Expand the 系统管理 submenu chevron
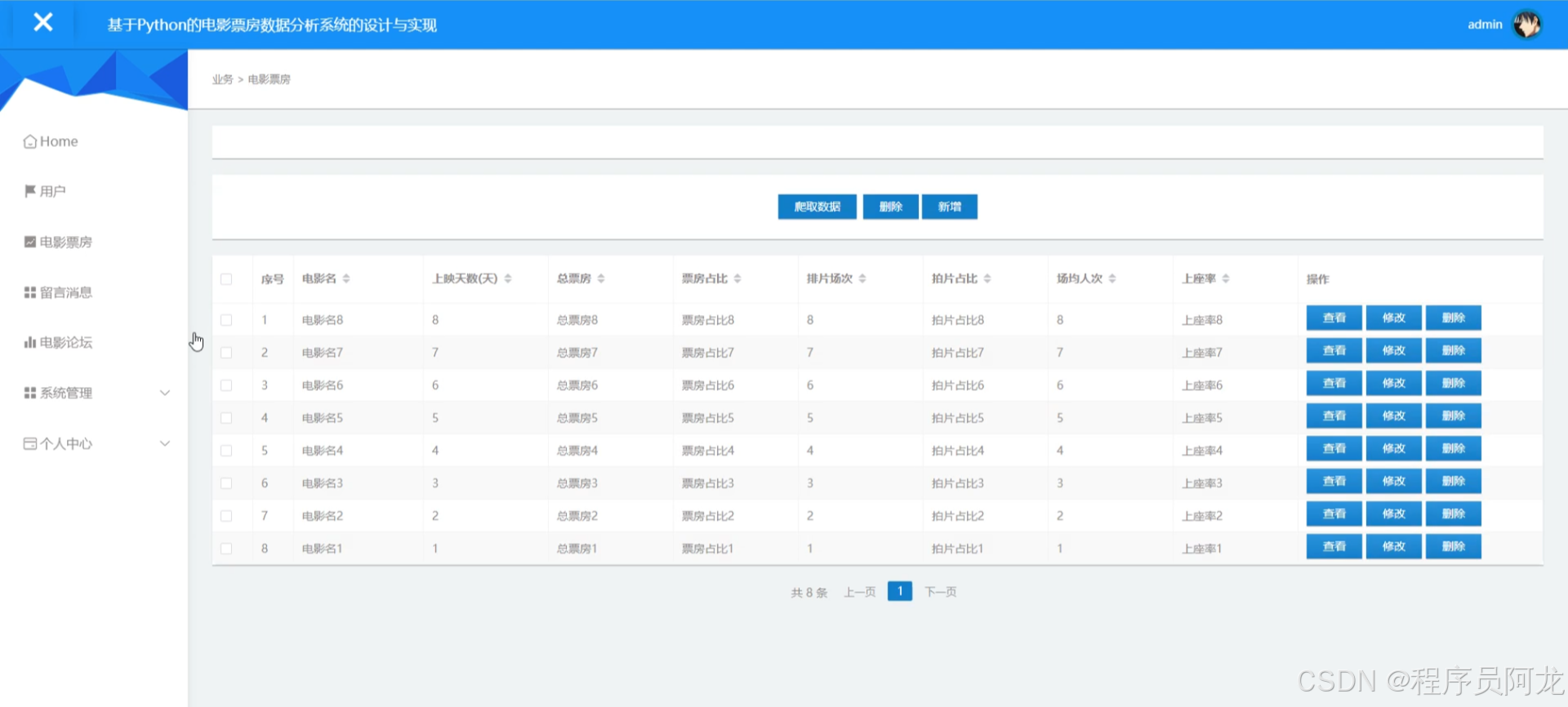This screenshot has width=1568, height=707. [165, 393]
